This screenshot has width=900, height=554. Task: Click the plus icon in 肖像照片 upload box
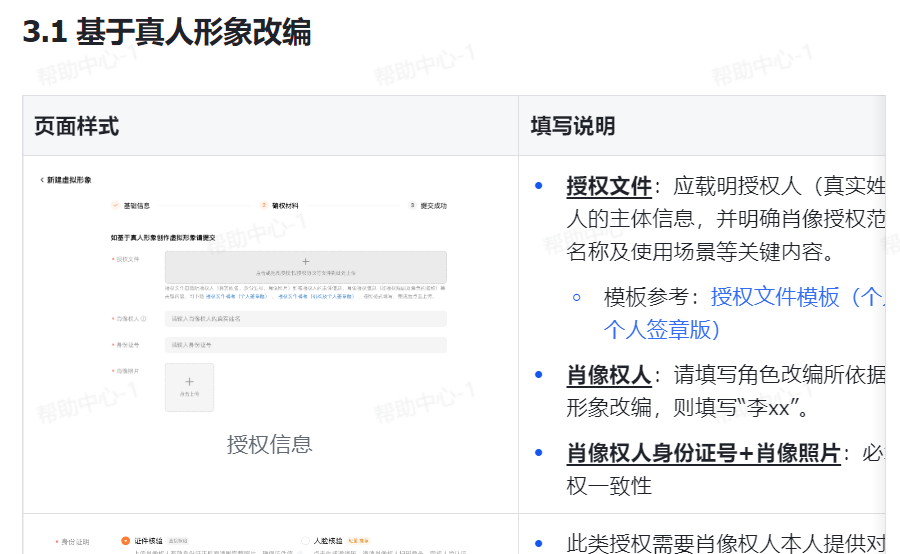coord(189,381)
